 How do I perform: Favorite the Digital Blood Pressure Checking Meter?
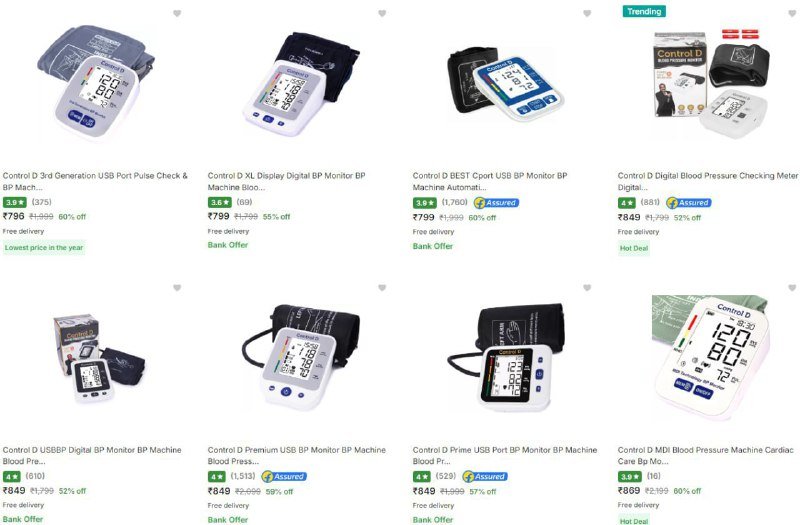click(x=792, y=13)
